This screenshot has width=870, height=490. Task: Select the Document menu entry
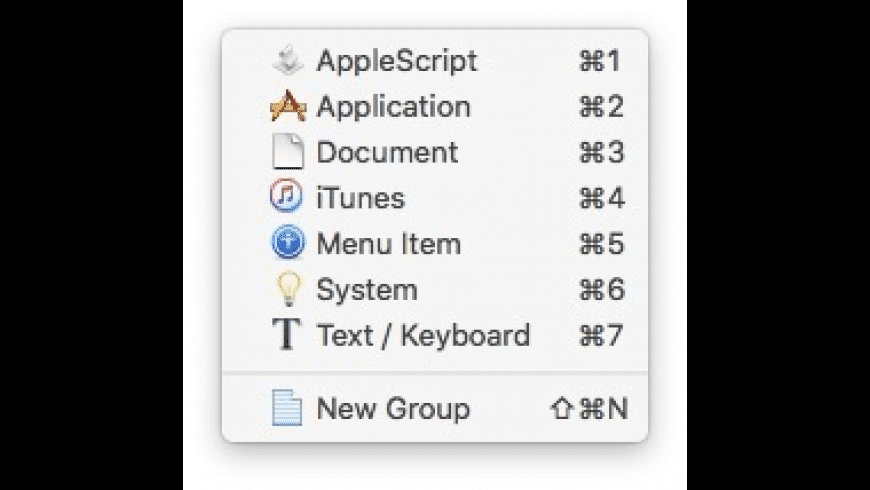[387, 153]
